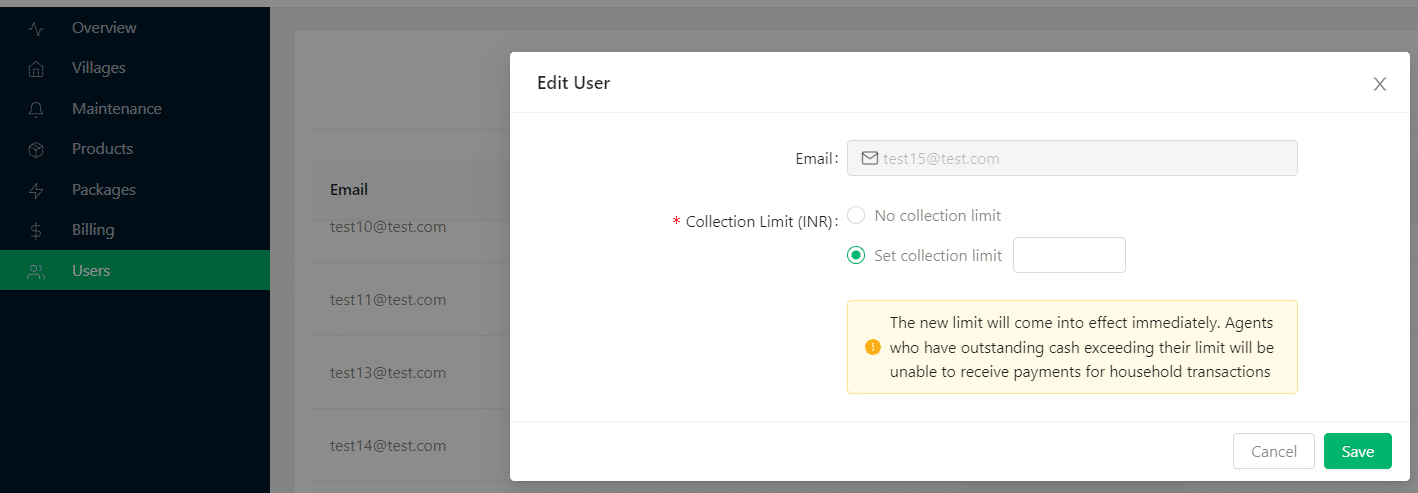Close the Edit User modal with X
The image size is (1418, 493).
(1379, 84)
